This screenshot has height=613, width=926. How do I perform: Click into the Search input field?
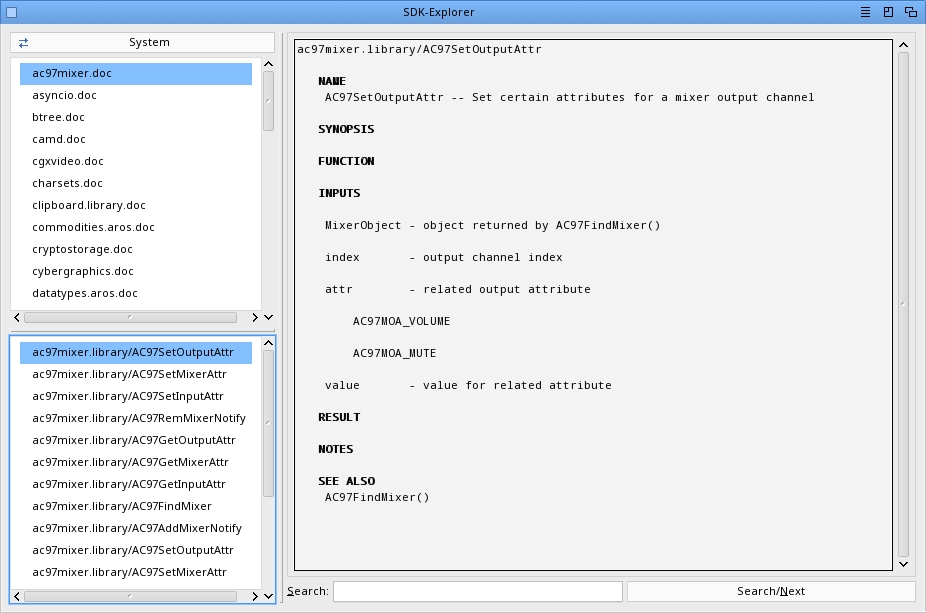[x=477, y=592]
